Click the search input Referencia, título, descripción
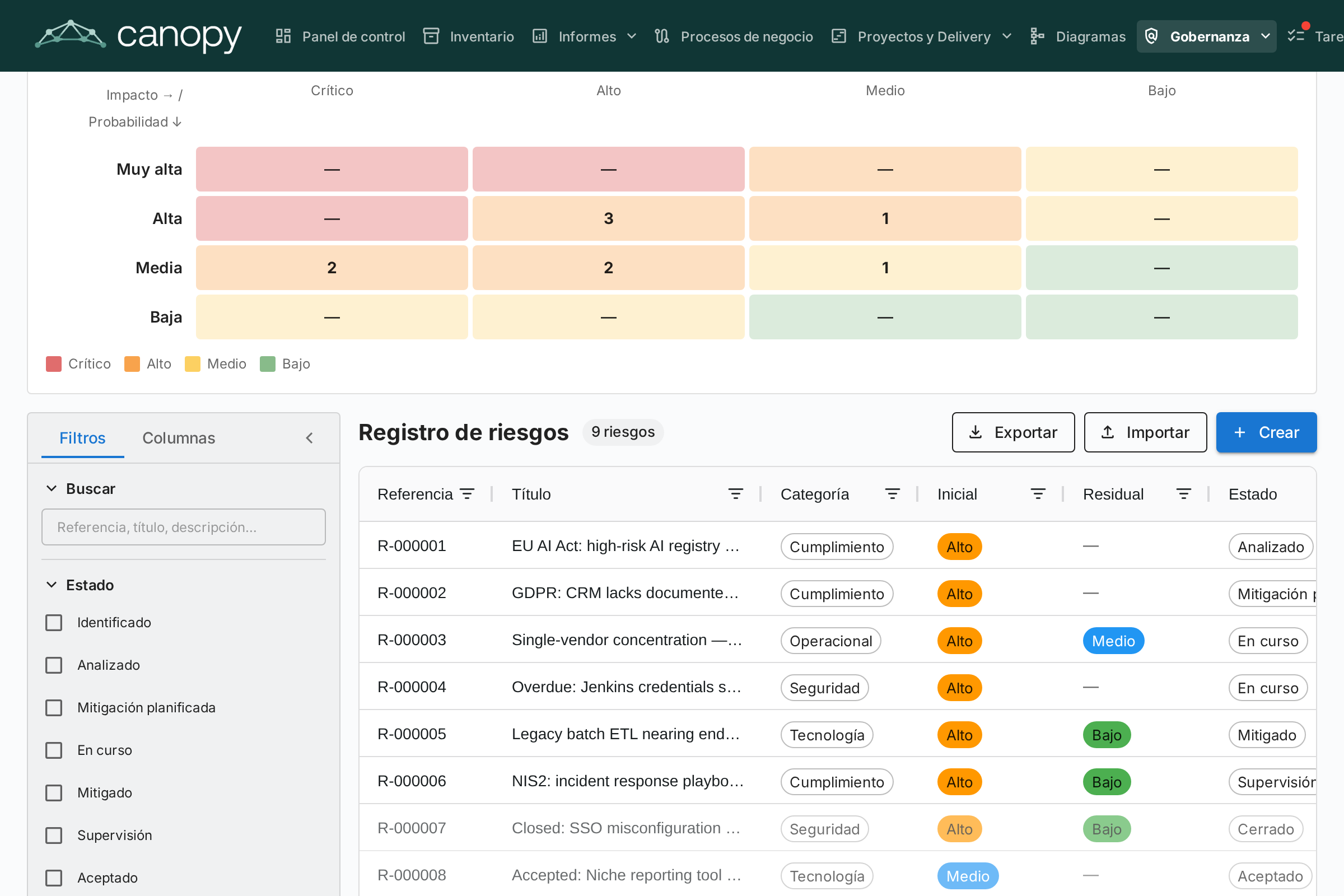Image resolution: width=1344 pixels, height=896 pixels. click(184, 527)
